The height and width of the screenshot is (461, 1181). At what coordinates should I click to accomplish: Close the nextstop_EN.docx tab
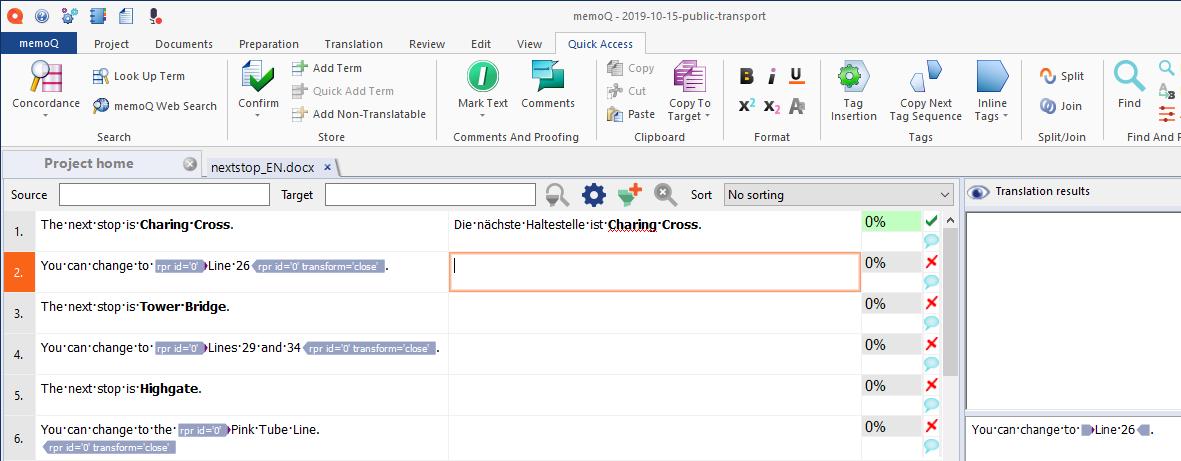(x=328, y=167)
